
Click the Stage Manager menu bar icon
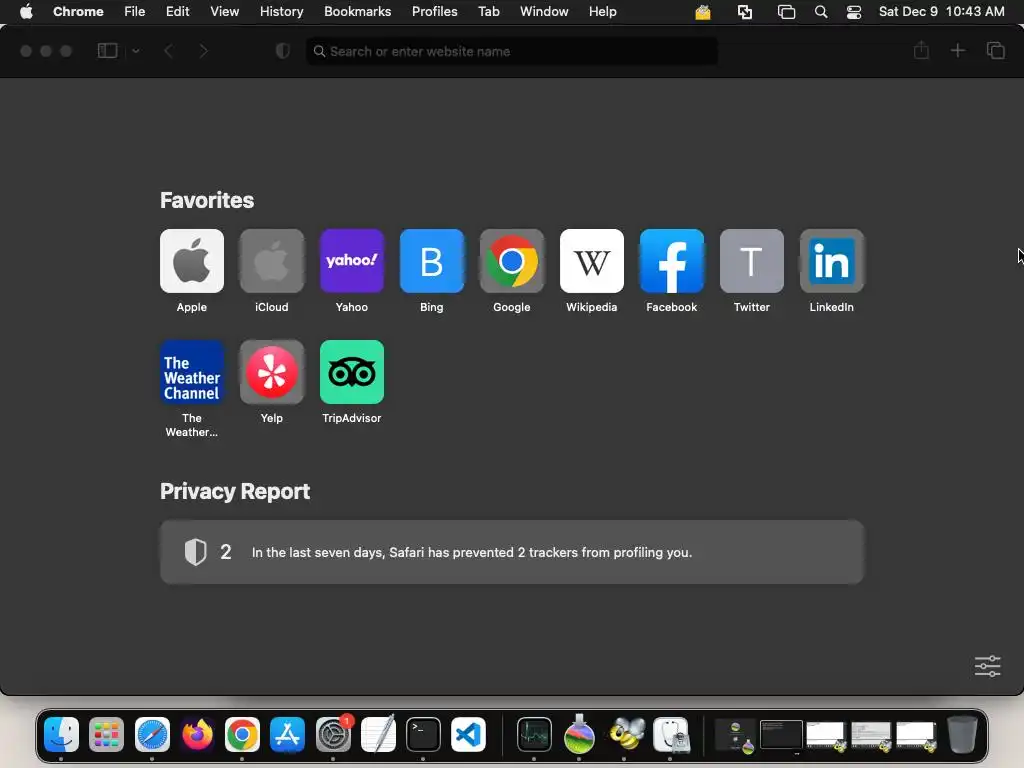point(786,12)
